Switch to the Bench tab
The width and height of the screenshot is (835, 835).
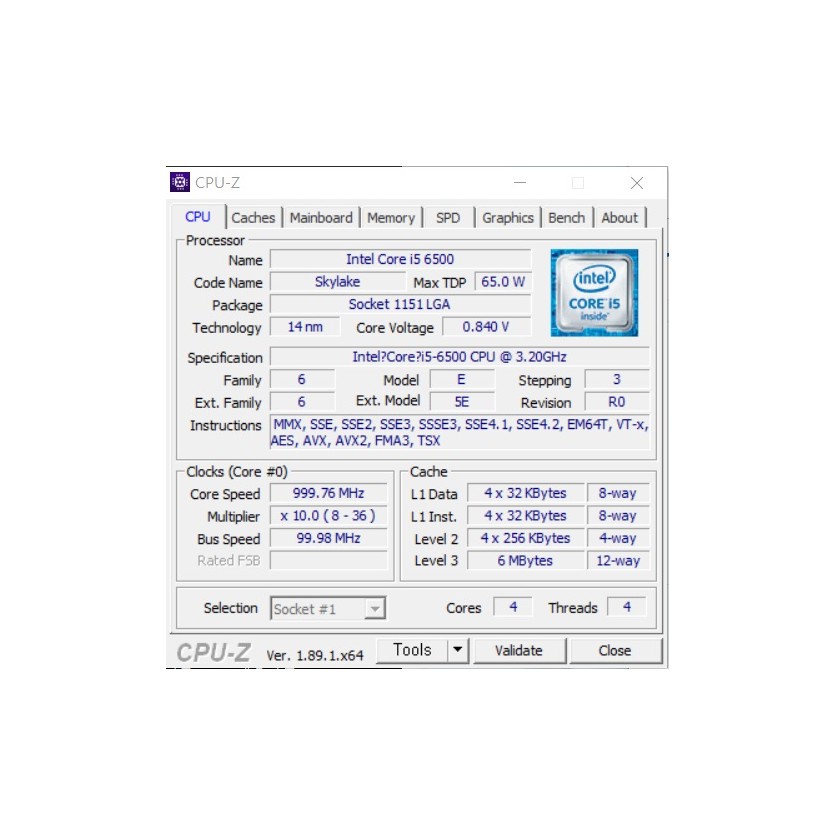point(567,218)
